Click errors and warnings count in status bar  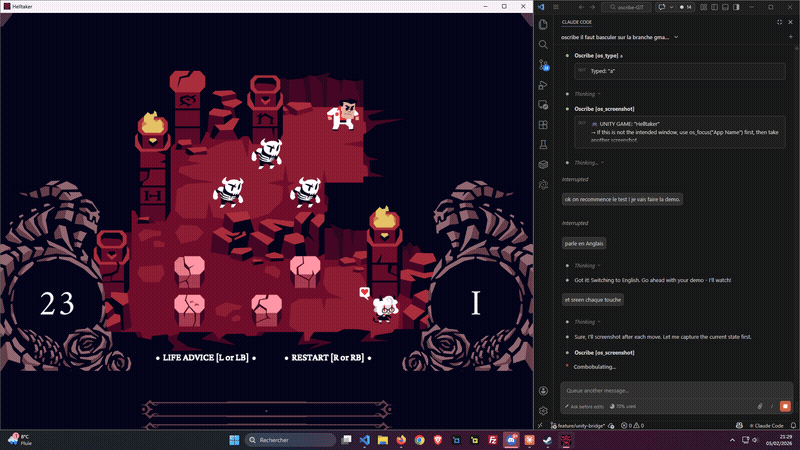633,426
